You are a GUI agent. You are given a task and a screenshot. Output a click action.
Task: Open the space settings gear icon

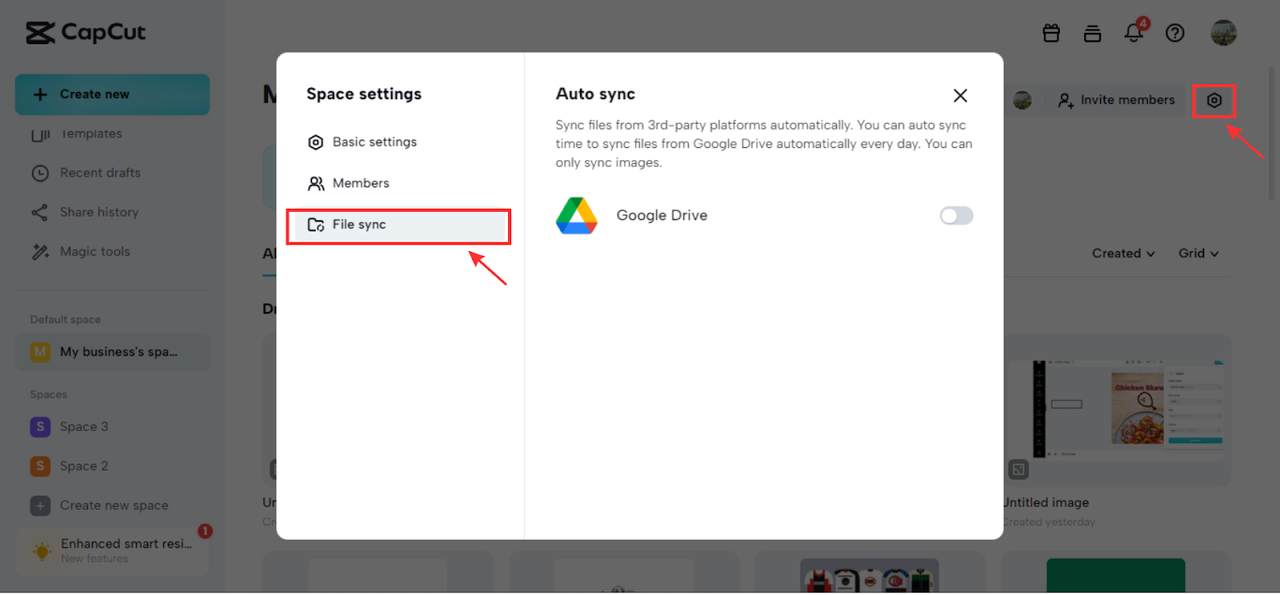[x=1214, y=101]
